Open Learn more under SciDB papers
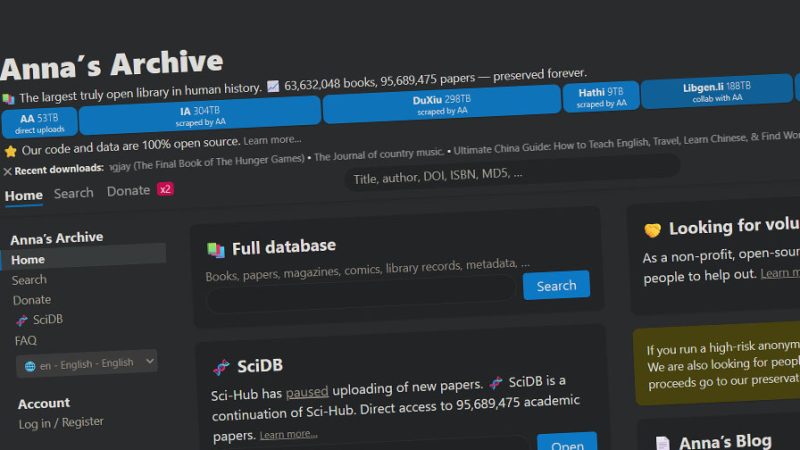 click(288, 435)
